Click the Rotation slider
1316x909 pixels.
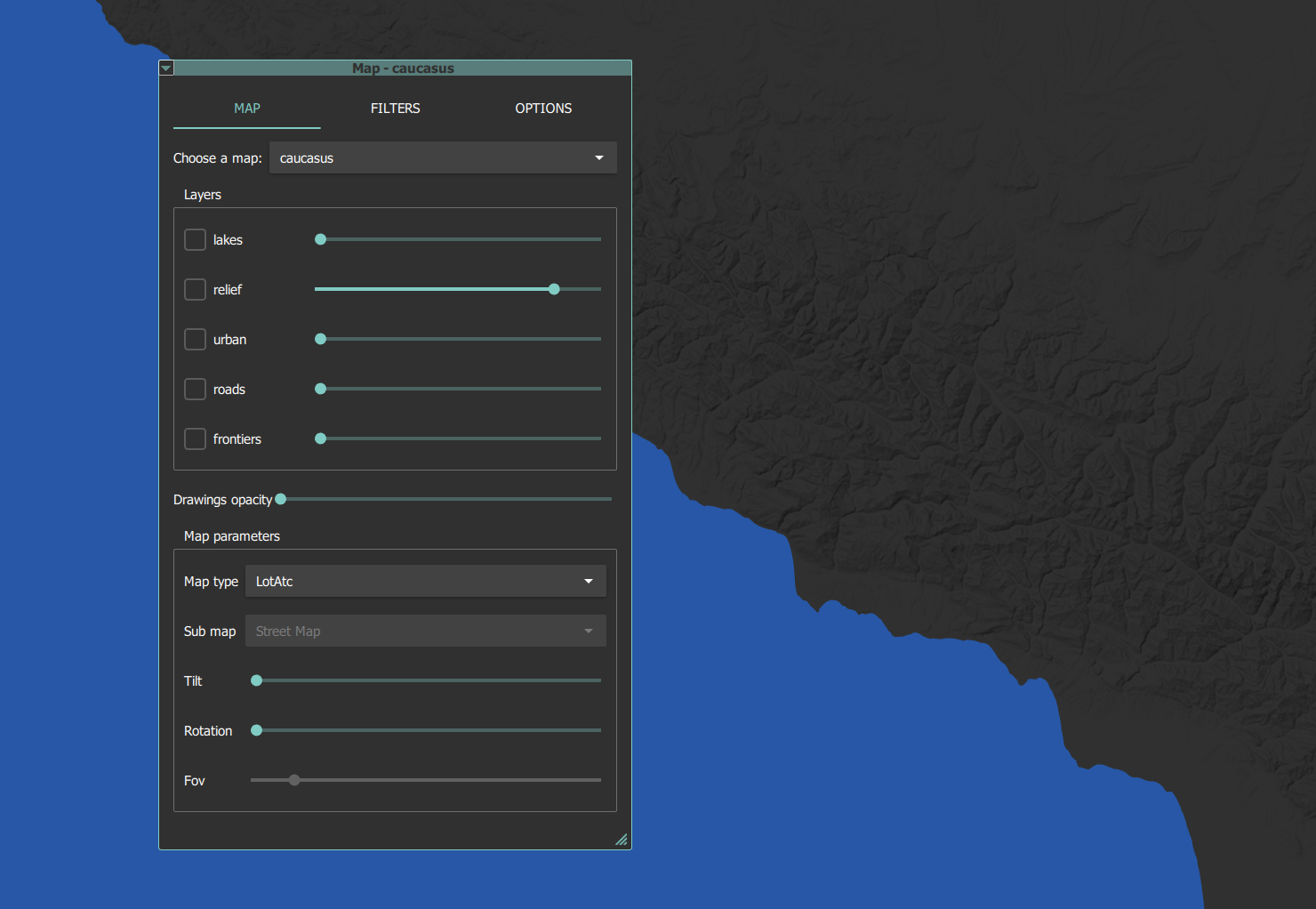click(426, 730)
